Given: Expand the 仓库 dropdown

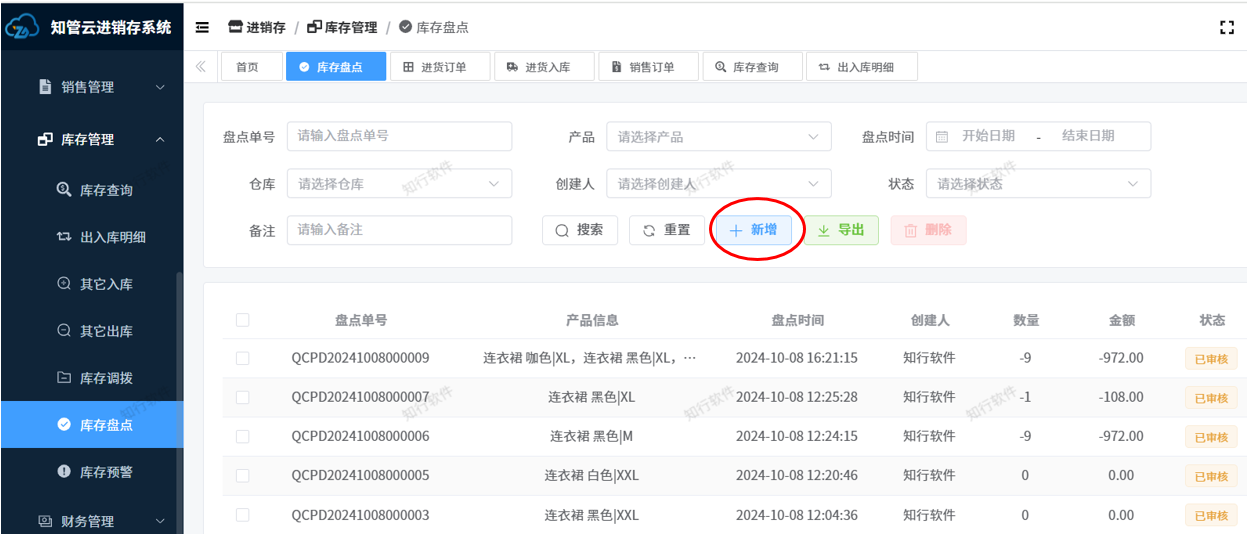Looking at the screenshot, I should click(x=399, y=184).
